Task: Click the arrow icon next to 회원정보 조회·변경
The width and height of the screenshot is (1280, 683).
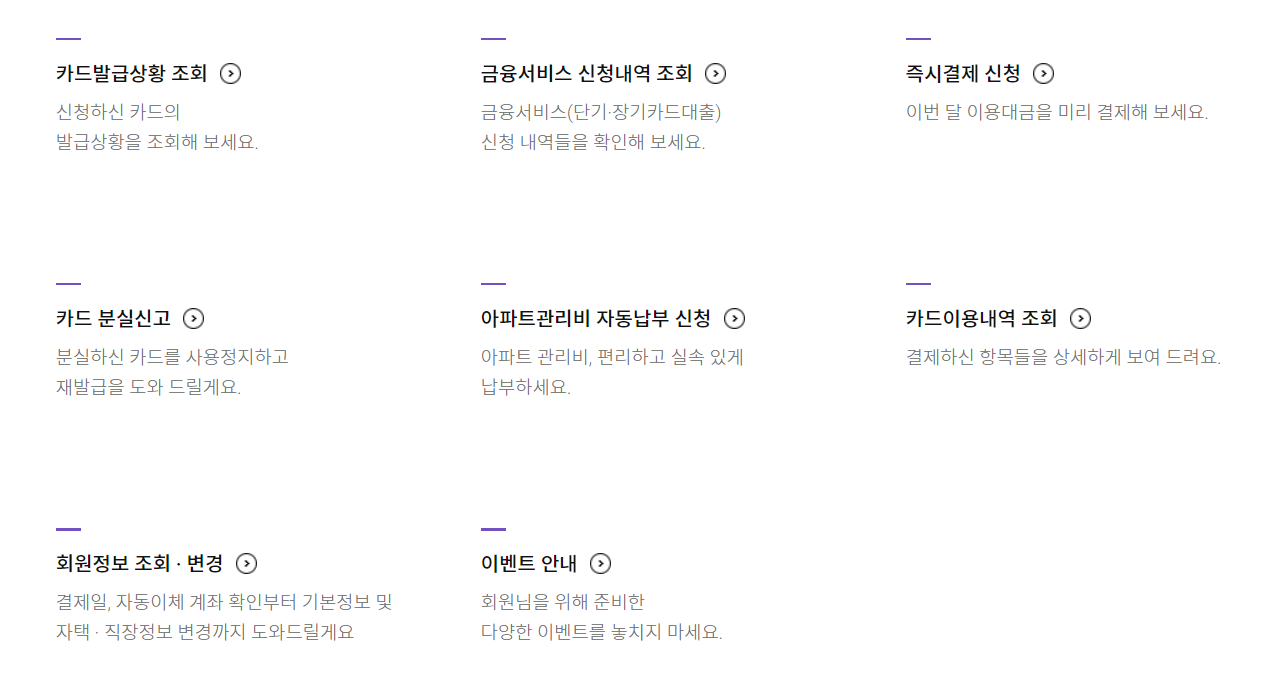Action: [245, 563]
